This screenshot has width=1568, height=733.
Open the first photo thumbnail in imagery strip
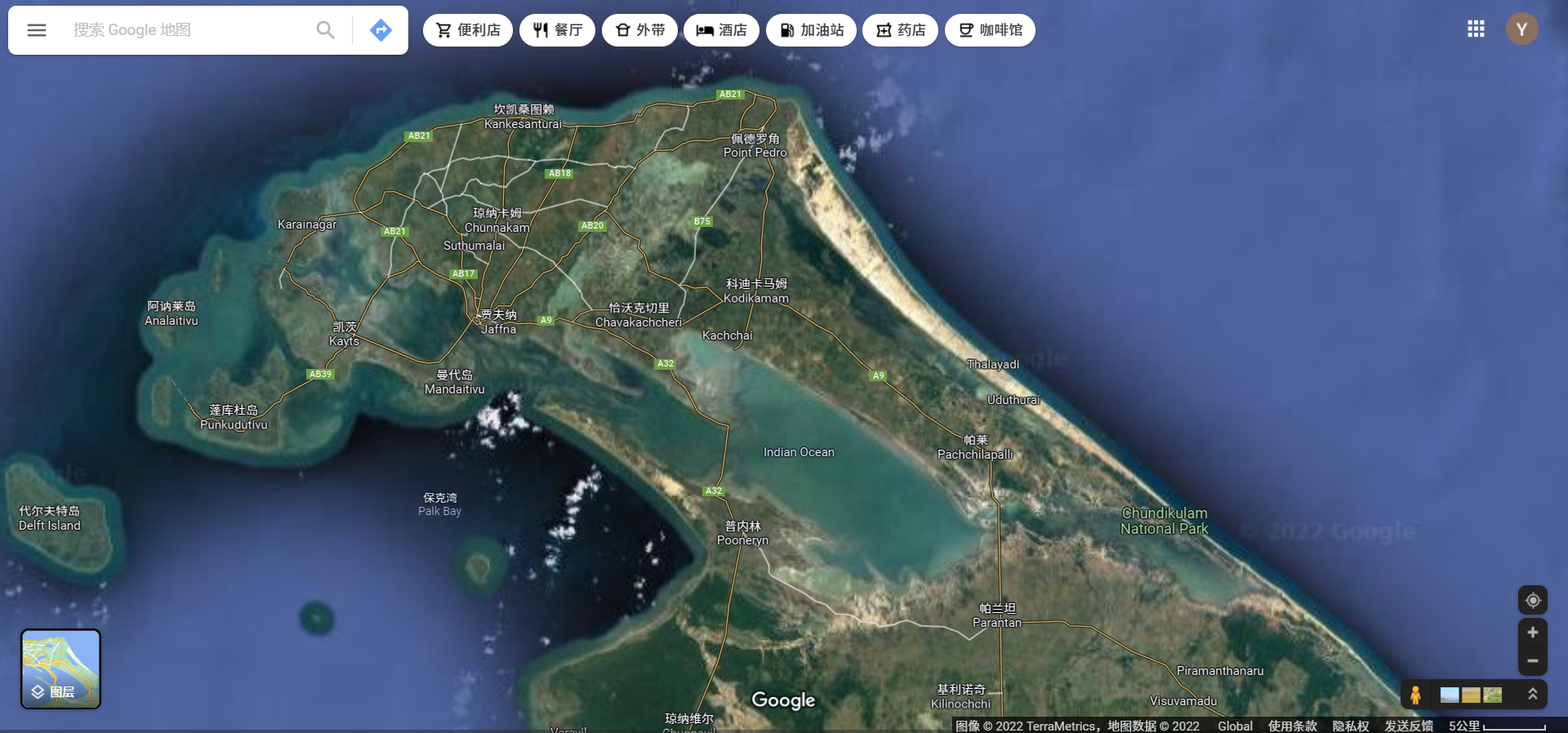coord(1450,695)
